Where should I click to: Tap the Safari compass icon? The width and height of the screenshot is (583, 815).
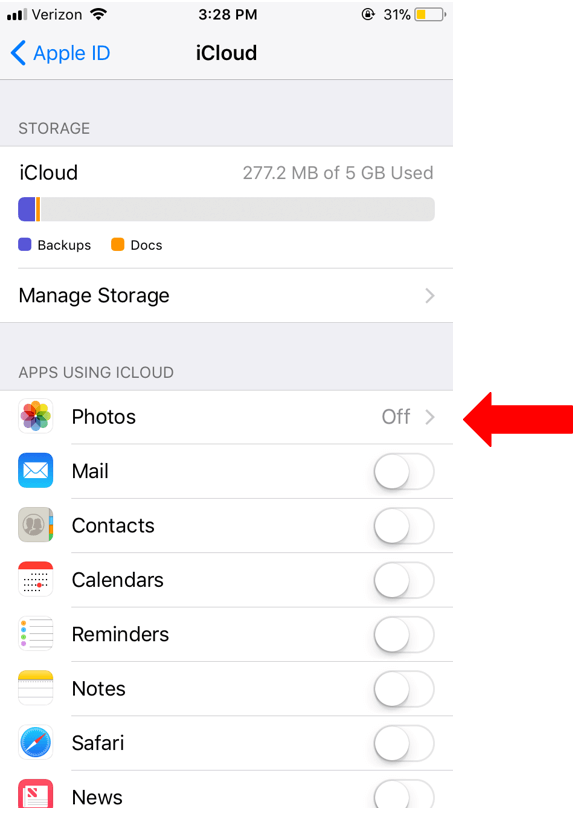(x=36, y=742)
